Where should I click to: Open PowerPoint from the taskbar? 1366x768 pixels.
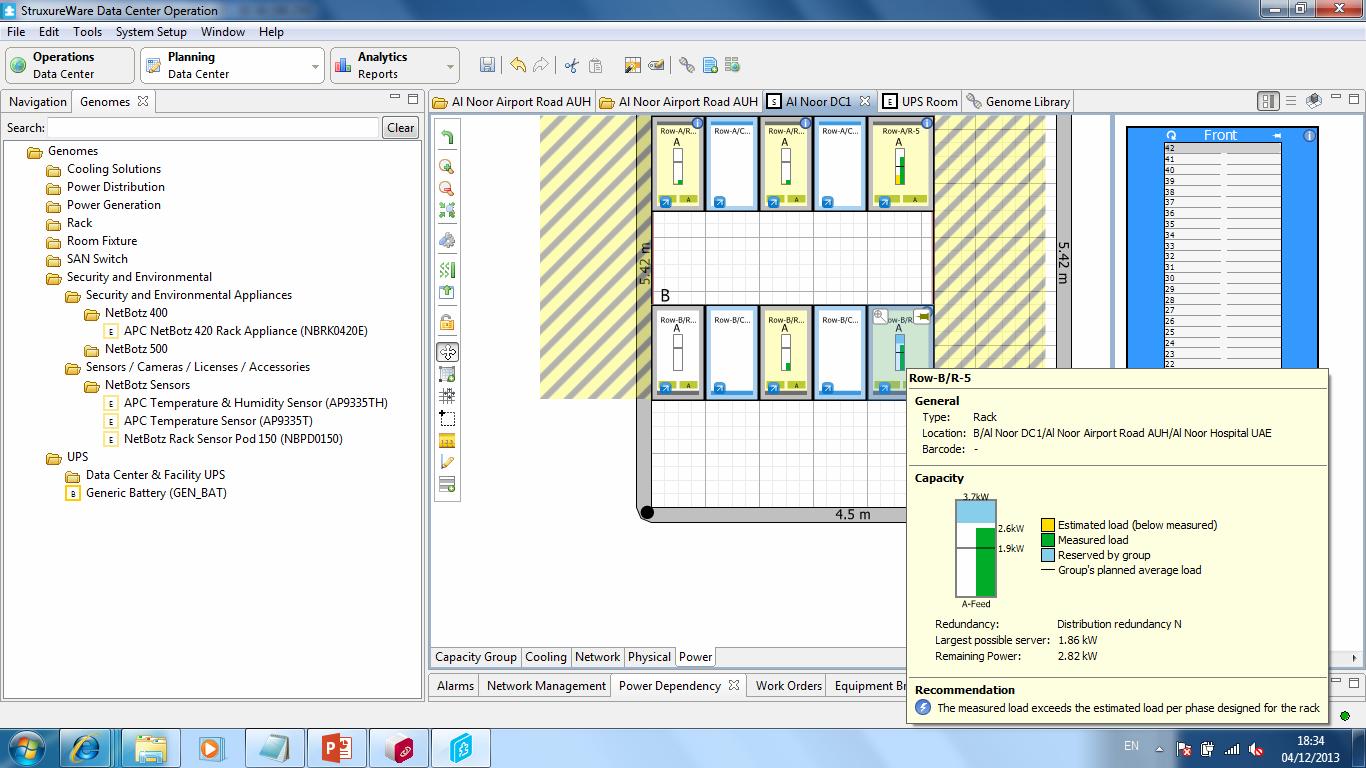(336, 747)
